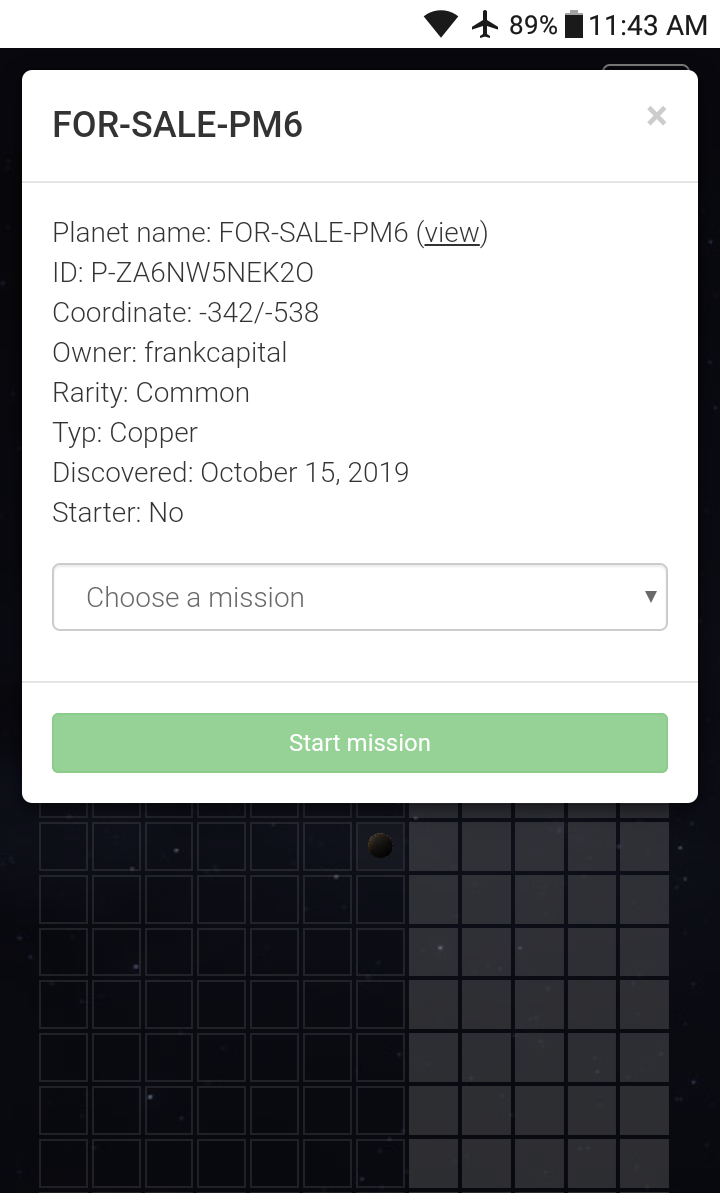Tap the Wi-Fi icon in status bar
This screenshot has height=1193, width=720.
pos(441,24)
